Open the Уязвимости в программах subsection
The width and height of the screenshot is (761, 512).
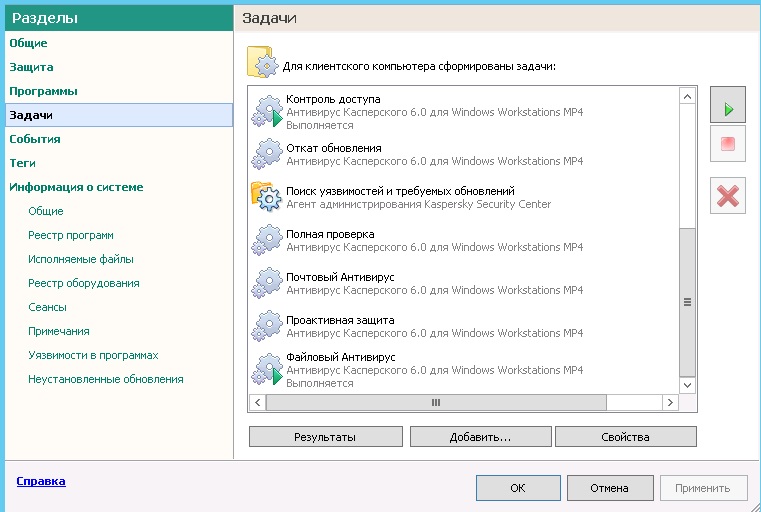(x=93, y=355)
